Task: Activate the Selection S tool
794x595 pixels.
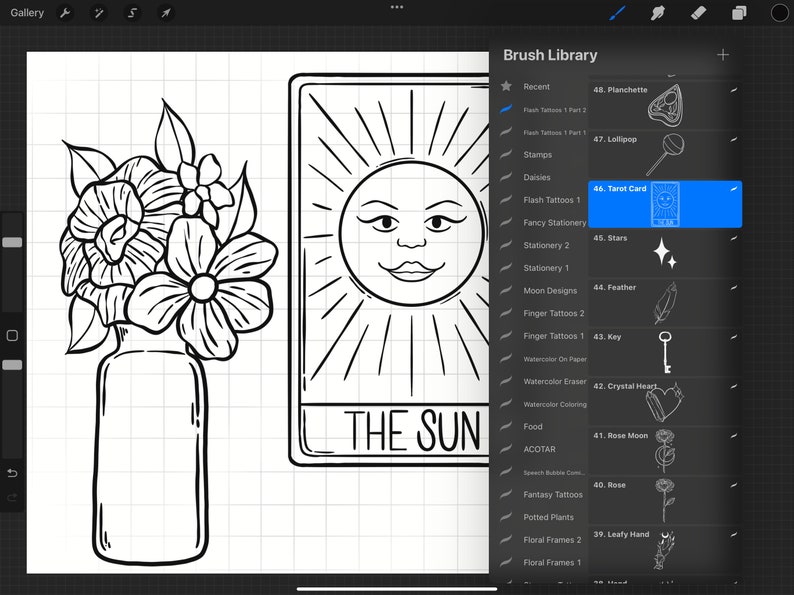Action: tap(132, 13)
